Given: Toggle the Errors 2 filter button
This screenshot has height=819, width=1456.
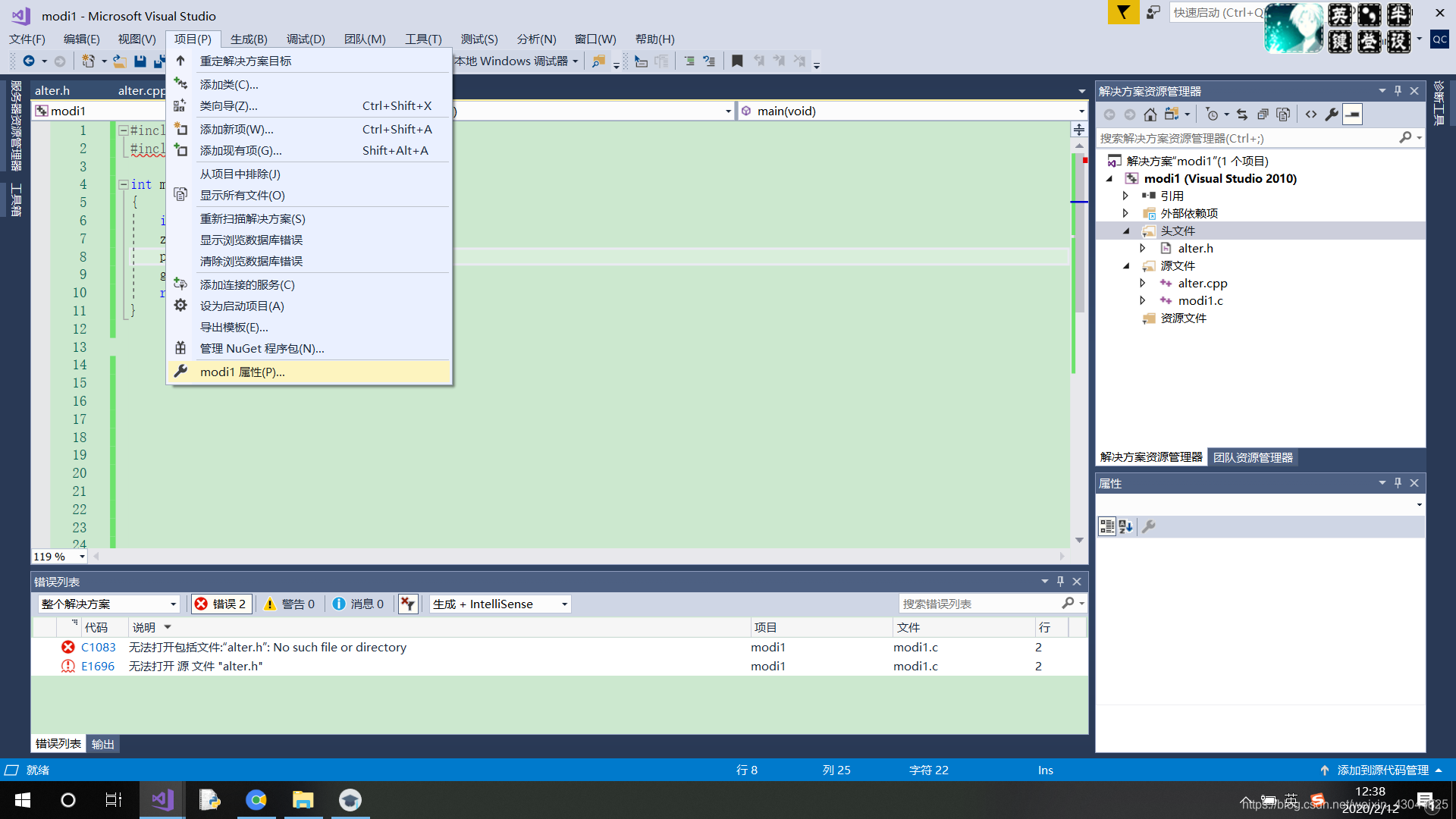Looking at the screenshot, I should [x=221, y=604].
